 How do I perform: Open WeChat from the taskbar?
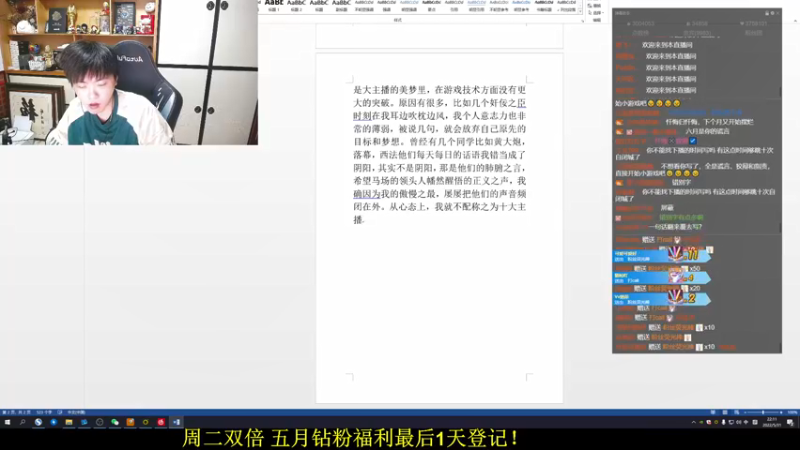coord(115,422)
